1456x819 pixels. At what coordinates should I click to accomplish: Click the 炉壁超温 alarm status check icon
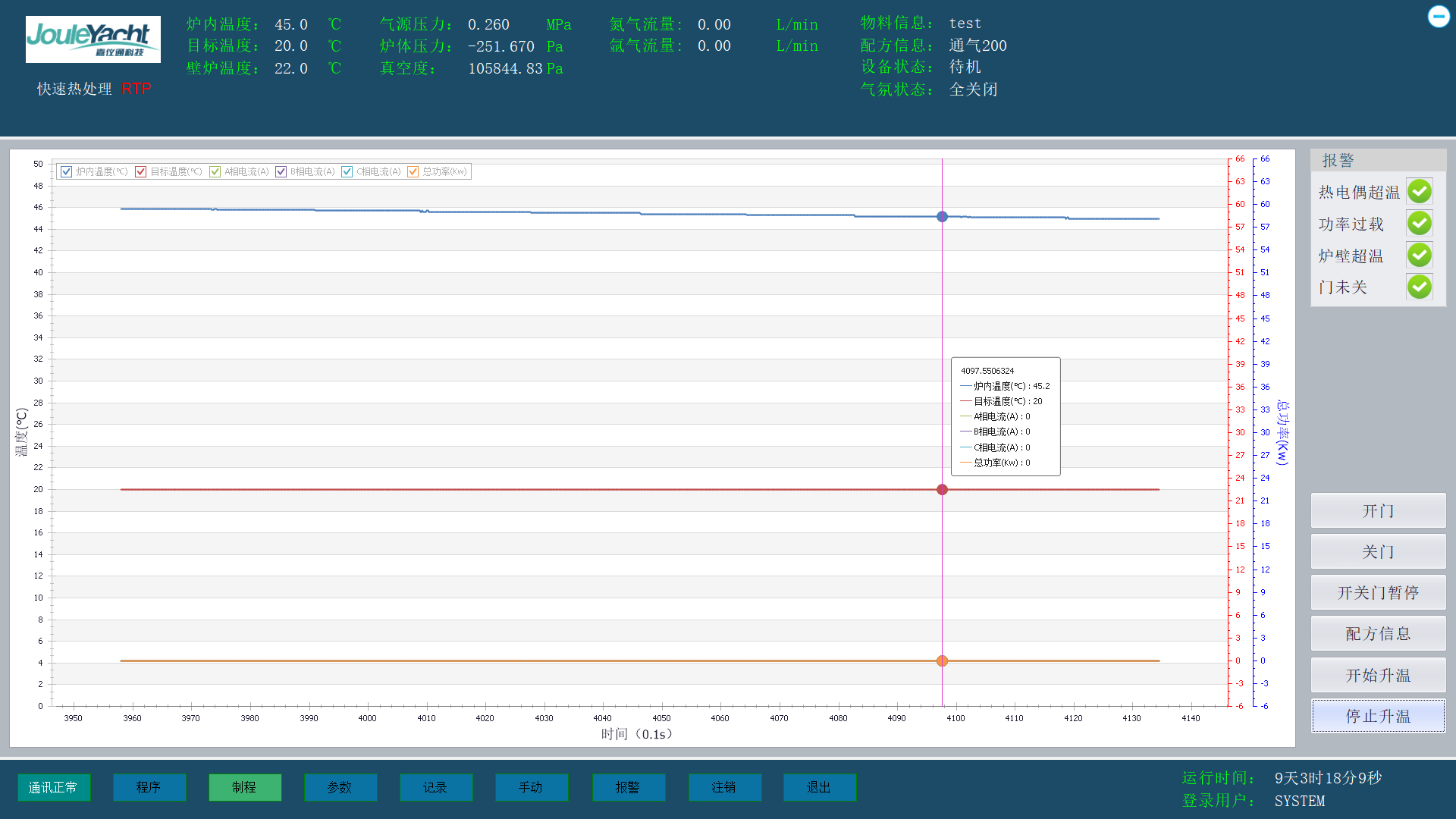(x=1419, y=255)
